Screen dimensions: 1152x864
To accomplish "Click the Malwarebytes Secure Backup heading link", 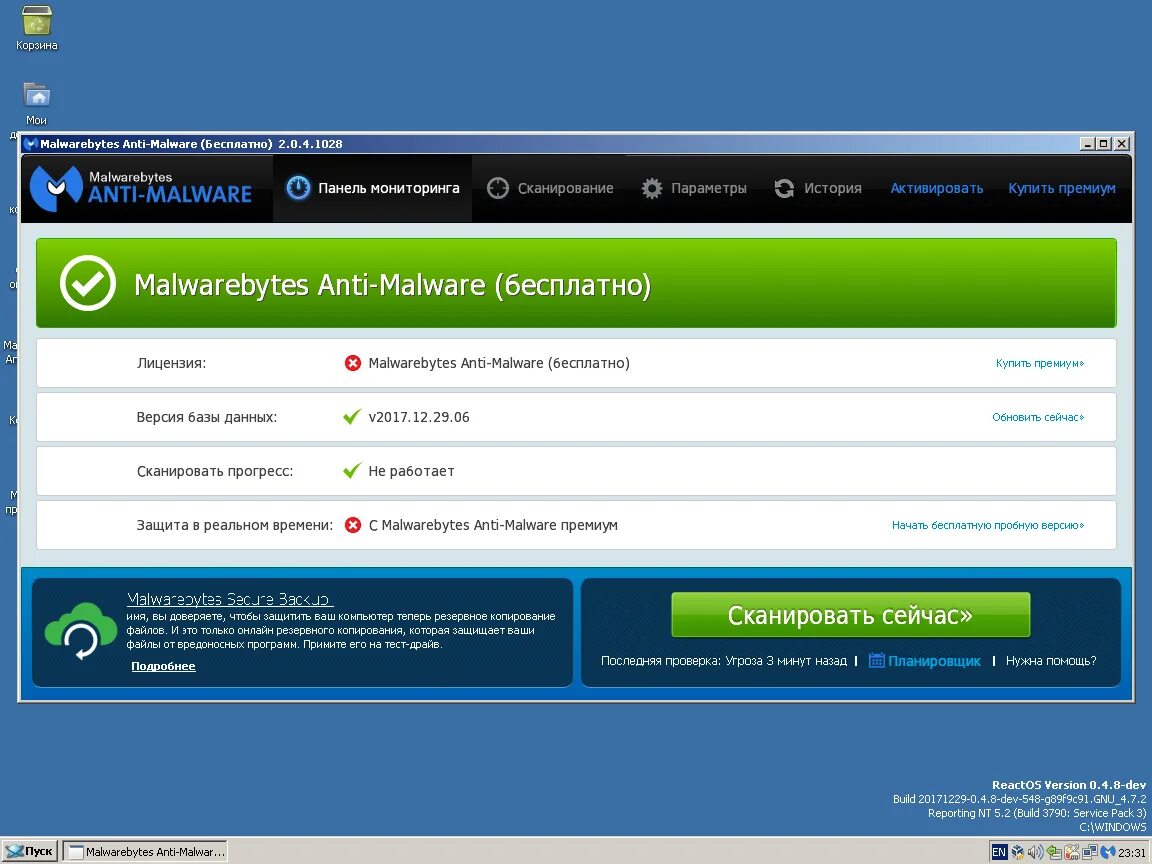I will [230, 599].
